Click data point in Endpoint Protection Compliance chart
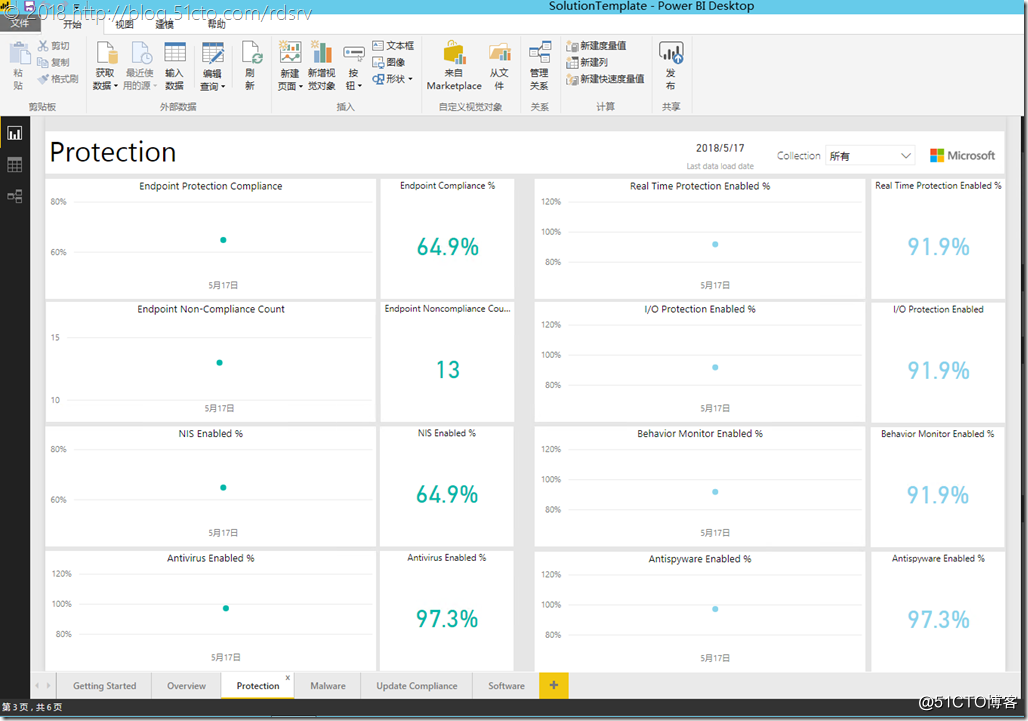The height and width of the screenshot is (721, 1028). point(223,240)
